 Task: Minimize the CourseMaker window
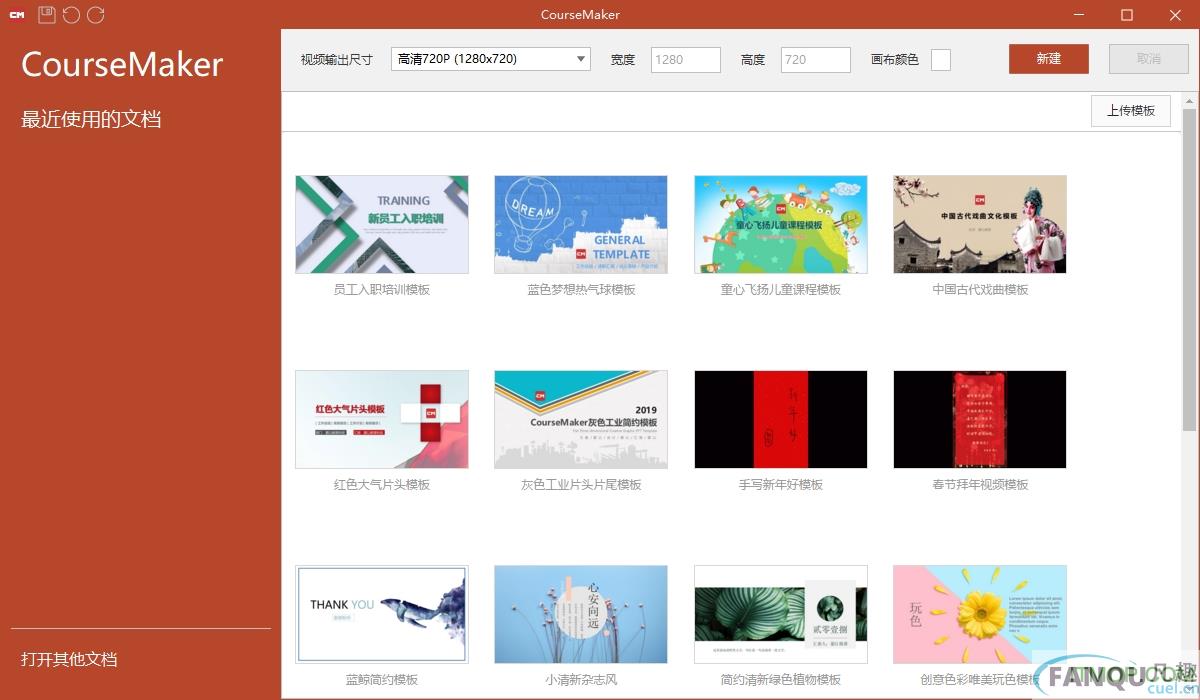(1079, 15)
